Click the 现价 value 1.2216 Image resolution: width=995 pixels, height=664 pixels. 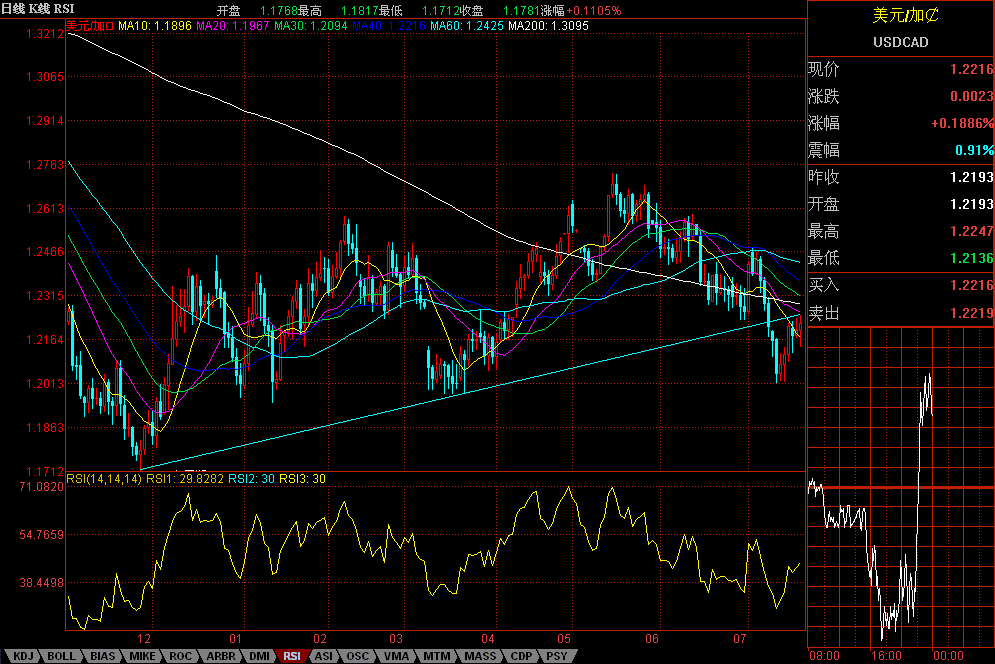(972, 69)
